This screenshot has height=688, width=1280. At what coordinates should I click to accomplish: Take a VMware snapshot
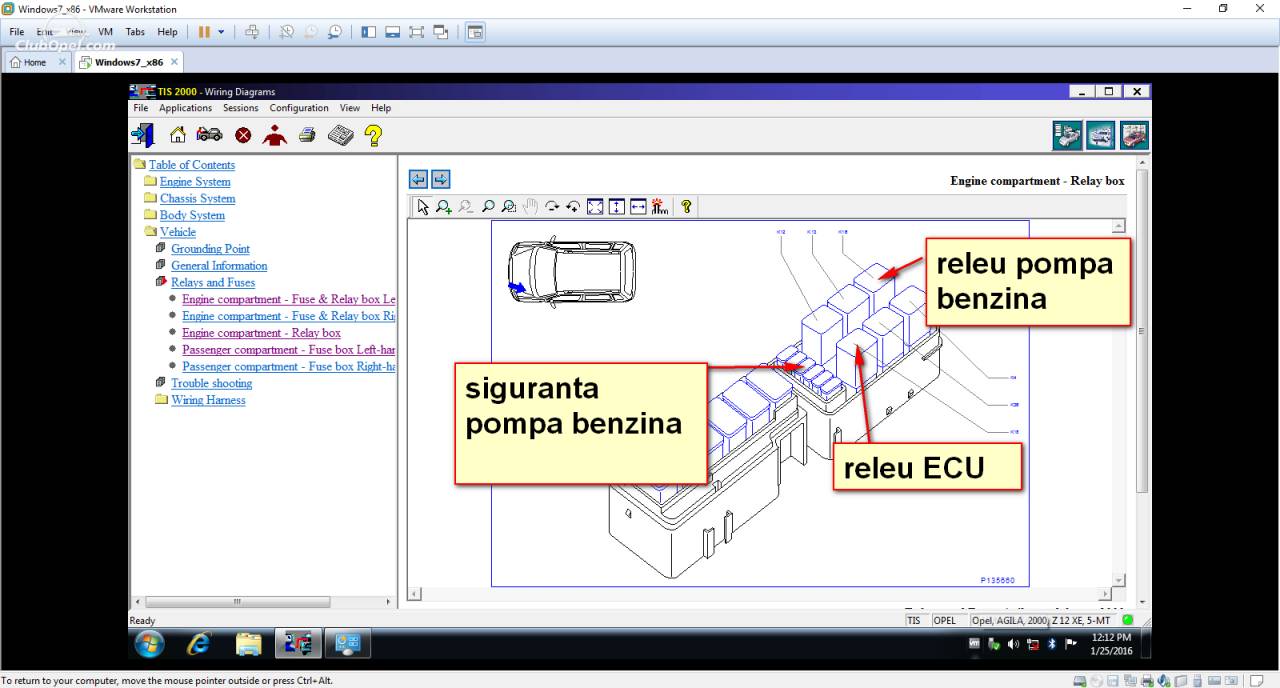pos(286,32)
